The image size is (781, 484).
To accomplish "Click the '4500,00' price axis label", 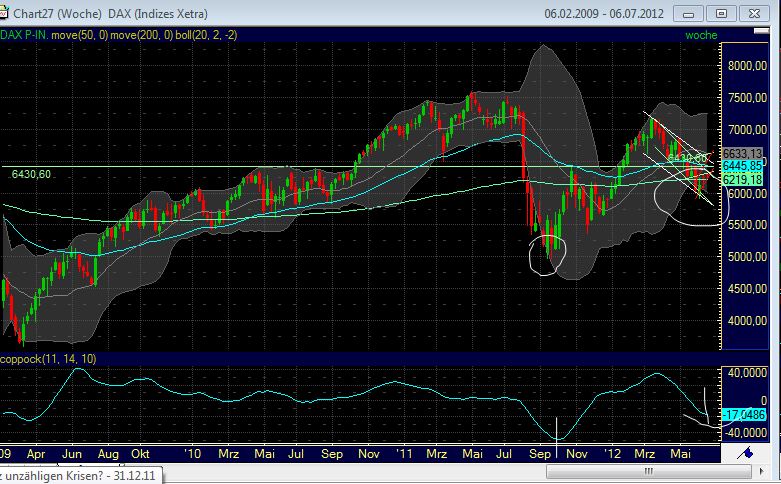I will click(x=747, y=289).
